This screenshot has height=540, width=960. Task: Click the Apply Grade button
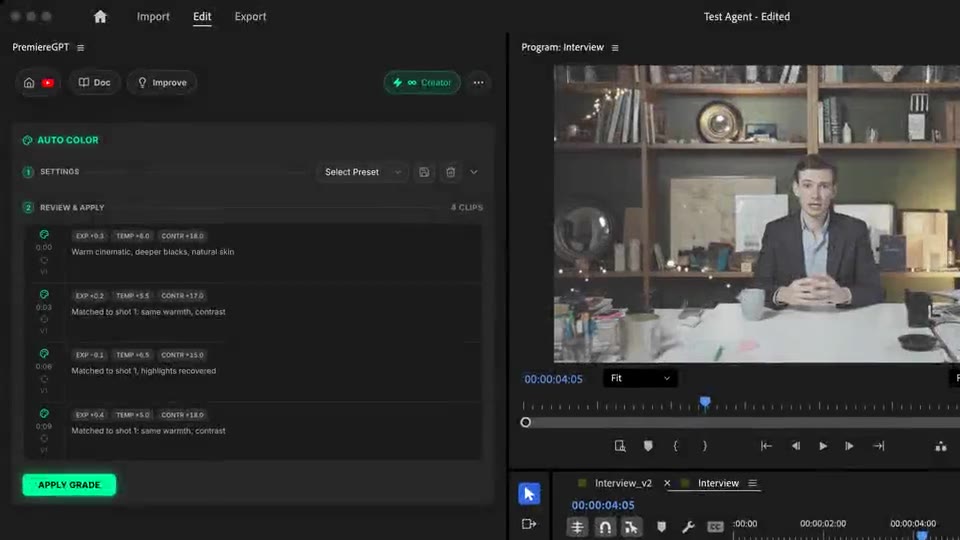tap(69, 485)
